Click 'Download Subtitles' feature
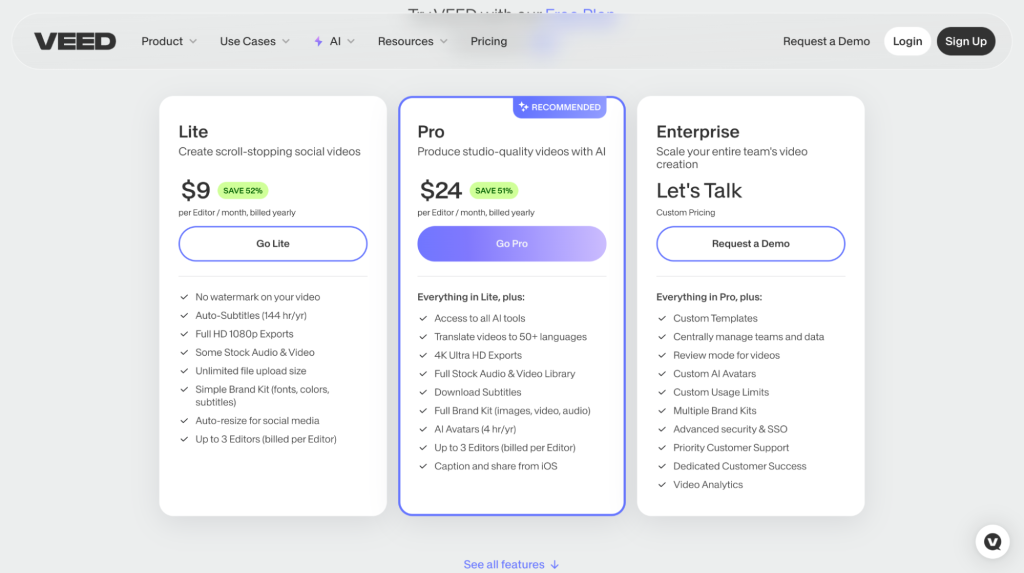Viewport: 1024px width, 573px height. 478,393
